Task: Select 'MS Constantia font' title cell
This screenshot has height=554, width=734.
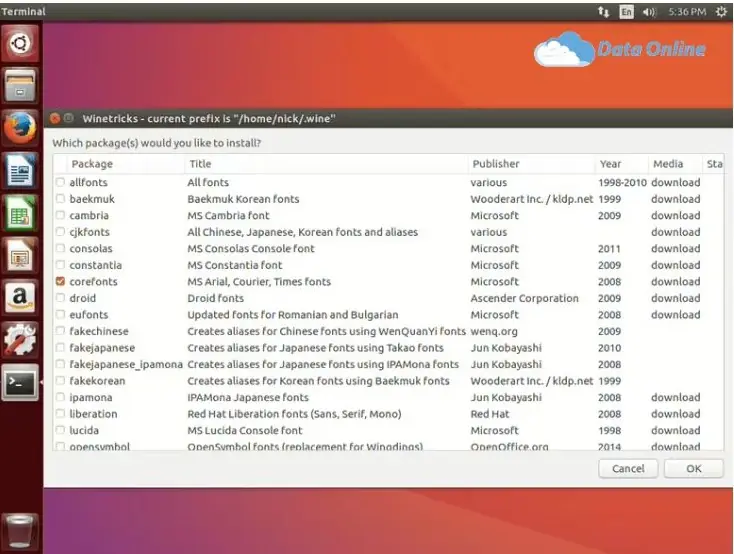Action: 235,265
